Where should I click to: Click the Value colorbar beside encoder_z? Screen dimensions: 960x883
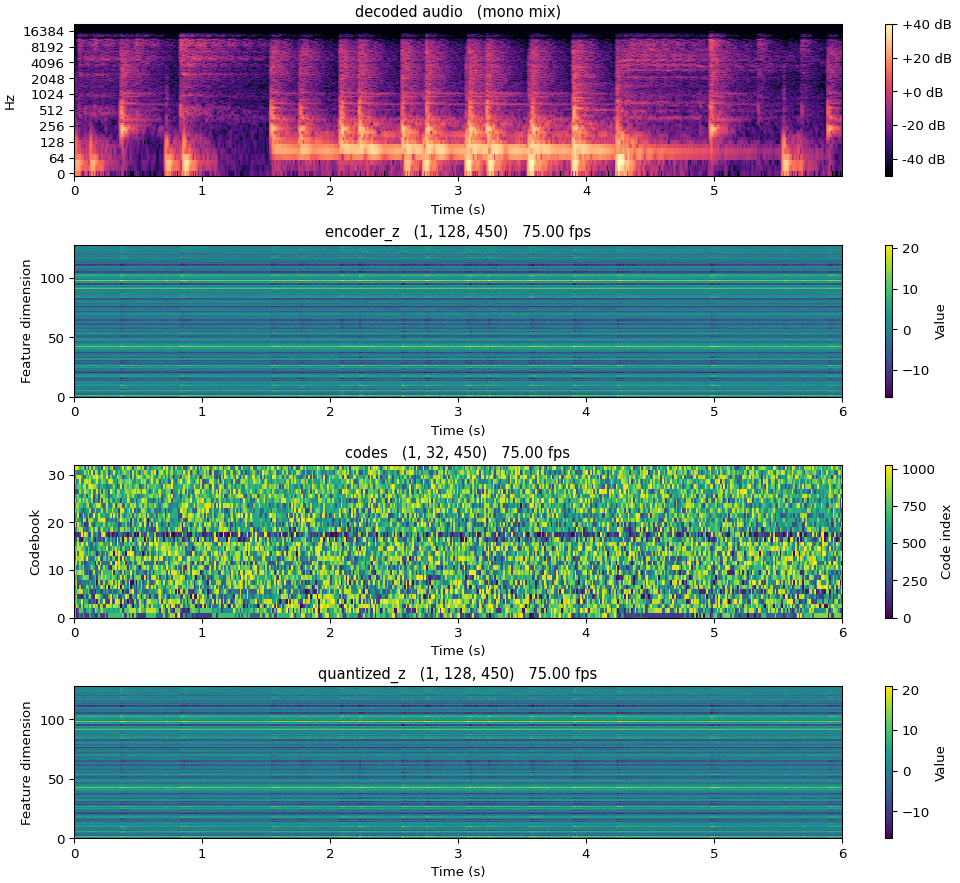point(889,321)
